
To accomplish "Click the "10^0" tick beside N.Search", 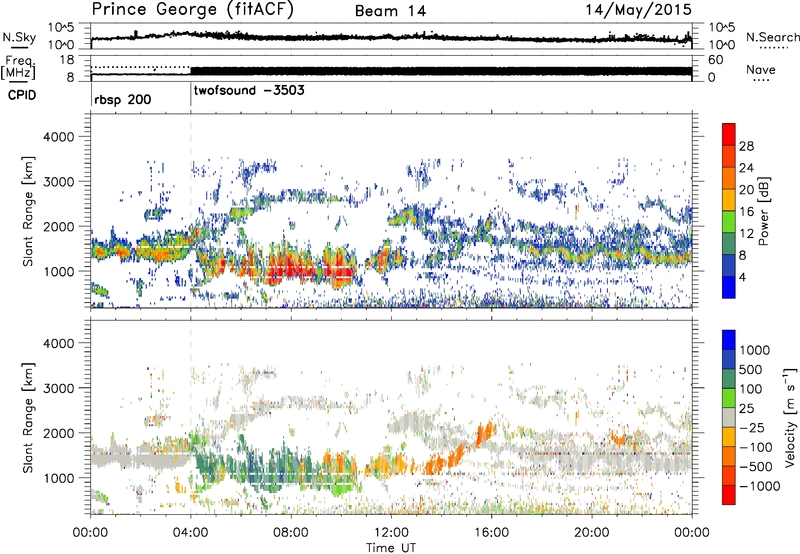I will [721, 45].
